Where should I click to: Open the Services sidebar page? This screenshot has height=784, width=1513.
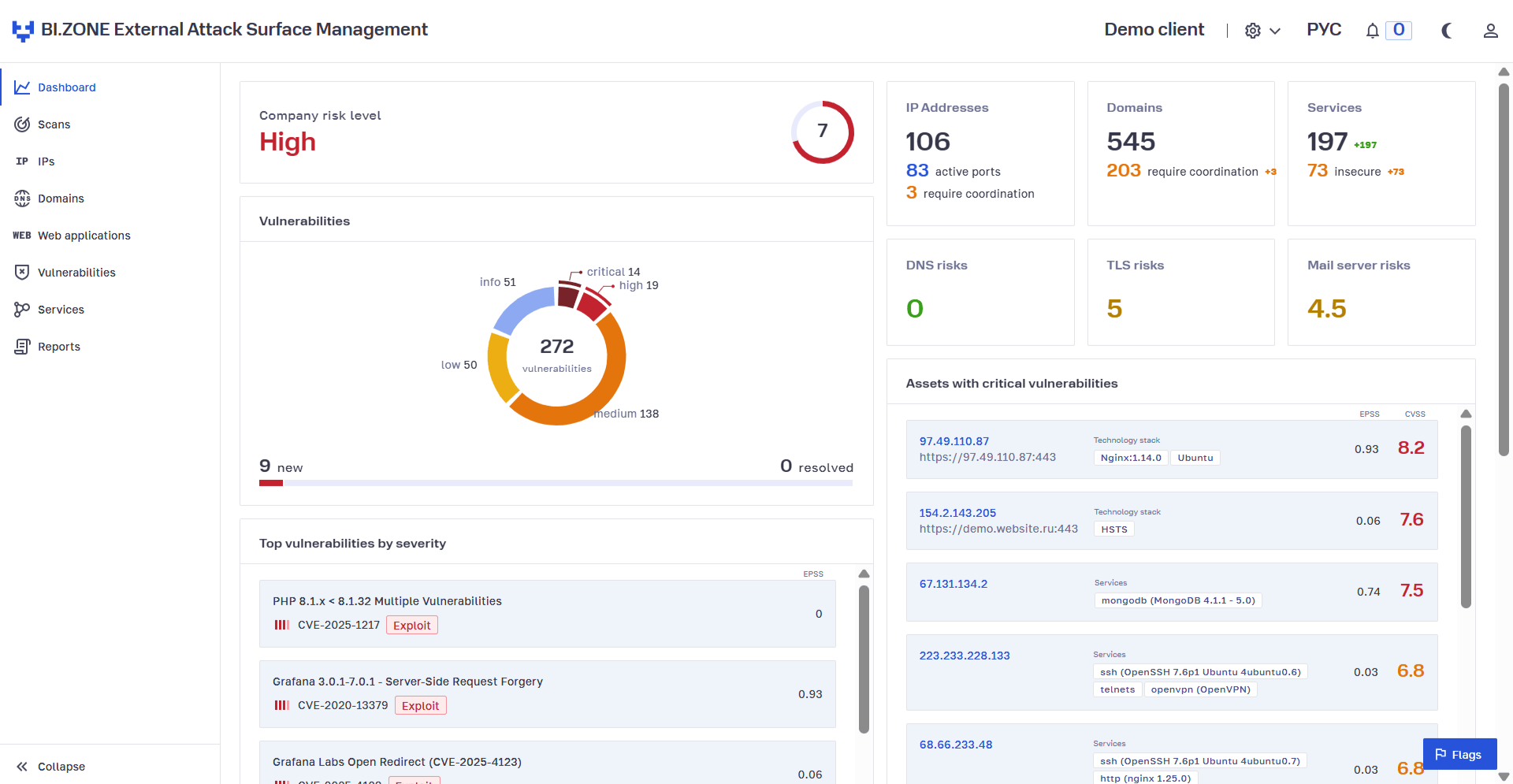110,310
